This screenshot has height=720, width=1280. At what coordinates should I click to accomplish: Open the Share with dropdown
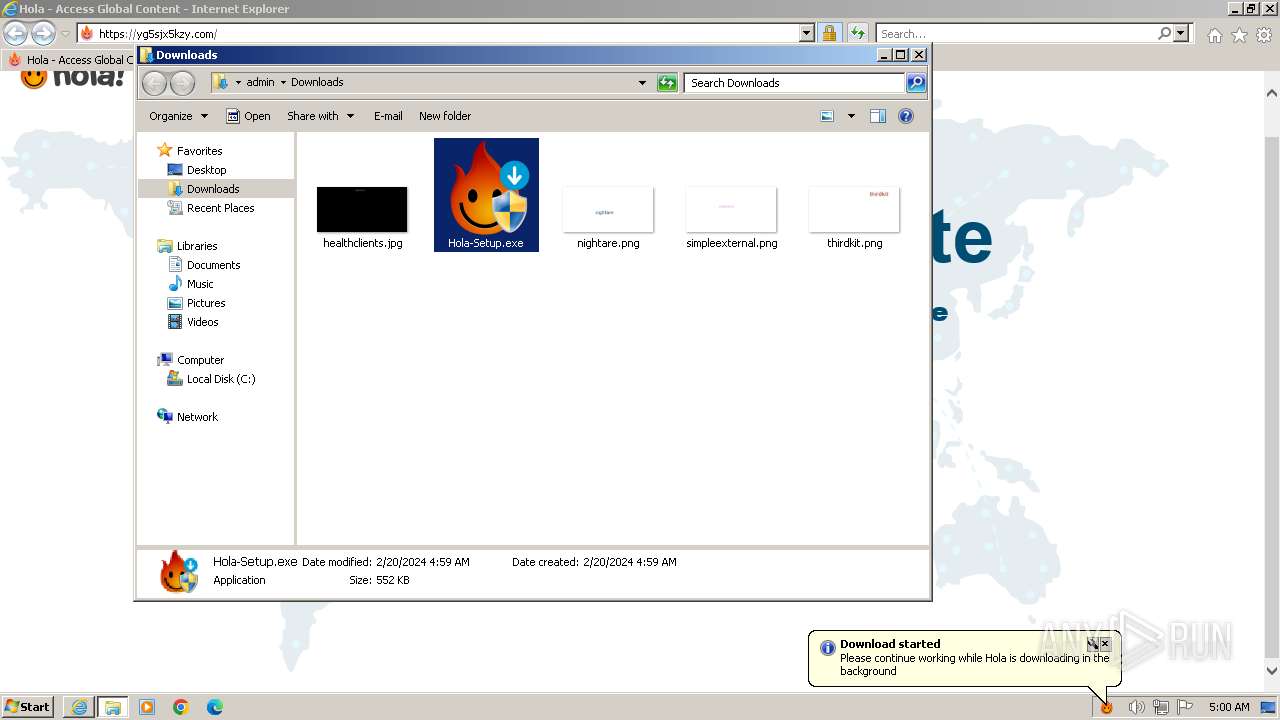pyautogui.click(x=320, y=116)
